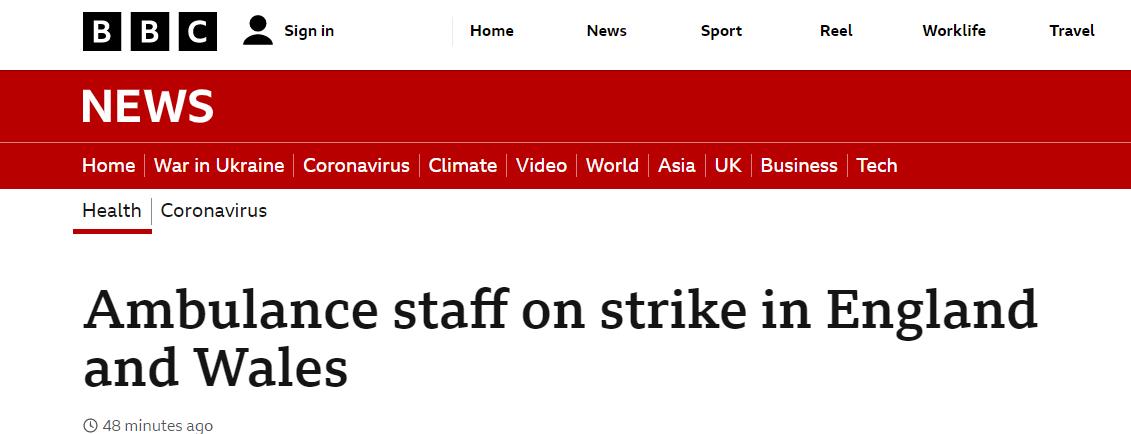The width and height of the screenshot is (1131, 434).
Task: Open Coronavirus in the red news bar
Action: tap(356, 166)
